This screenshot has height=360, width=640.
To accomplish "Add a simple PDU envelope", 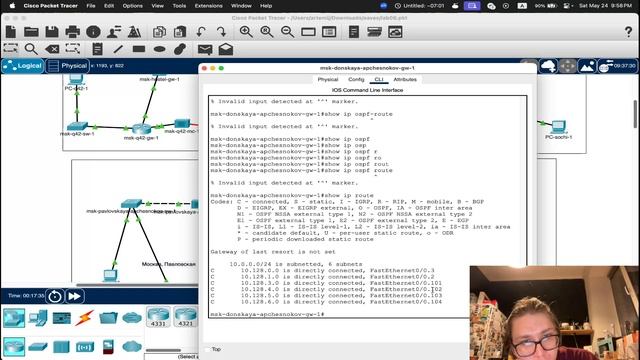I will point(205,49).
